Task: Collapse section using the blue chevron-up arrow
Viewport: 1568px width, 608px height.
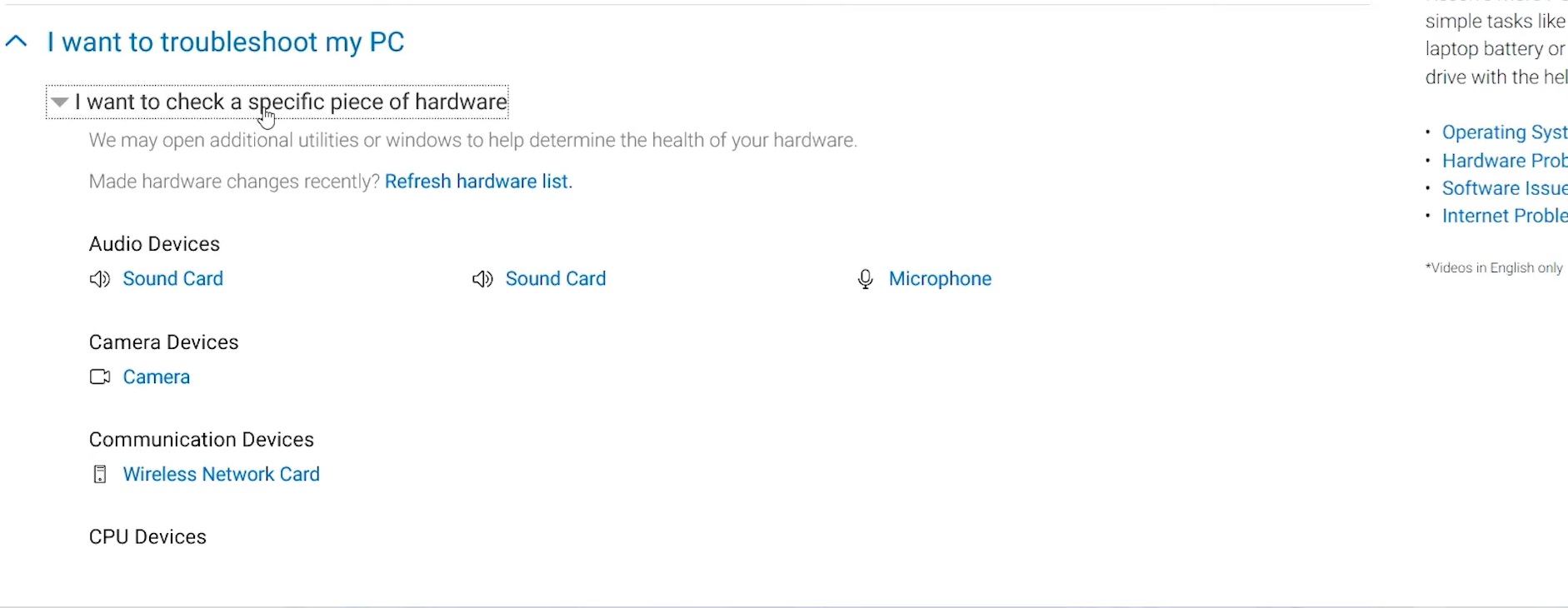Action: pyautogui.click(x=17, y=42)
